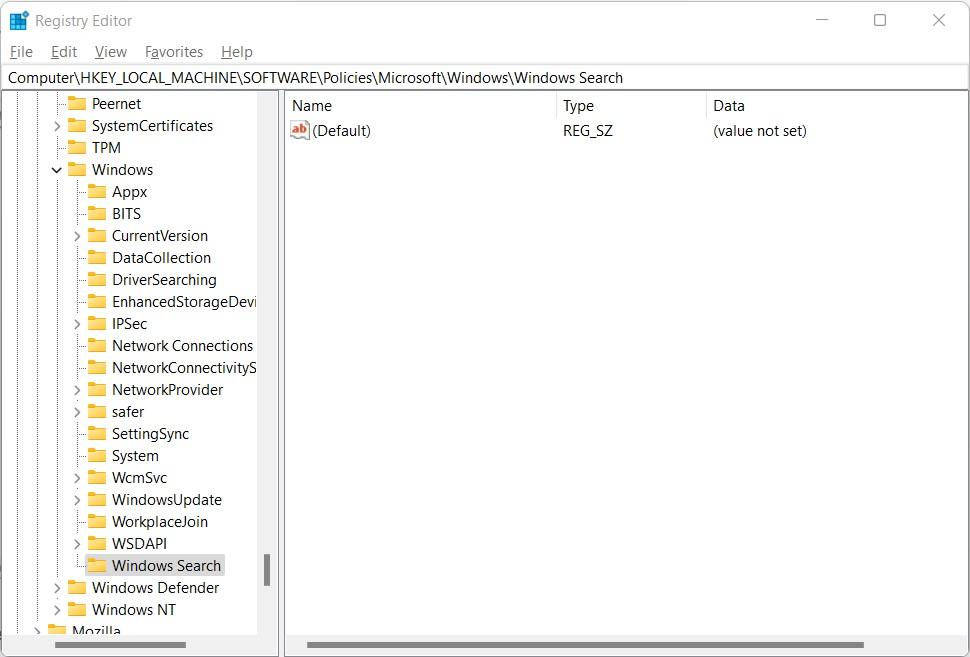Click the (Default) string value ab icon
This screenshot has width=970, height=657.
[299, 130]
